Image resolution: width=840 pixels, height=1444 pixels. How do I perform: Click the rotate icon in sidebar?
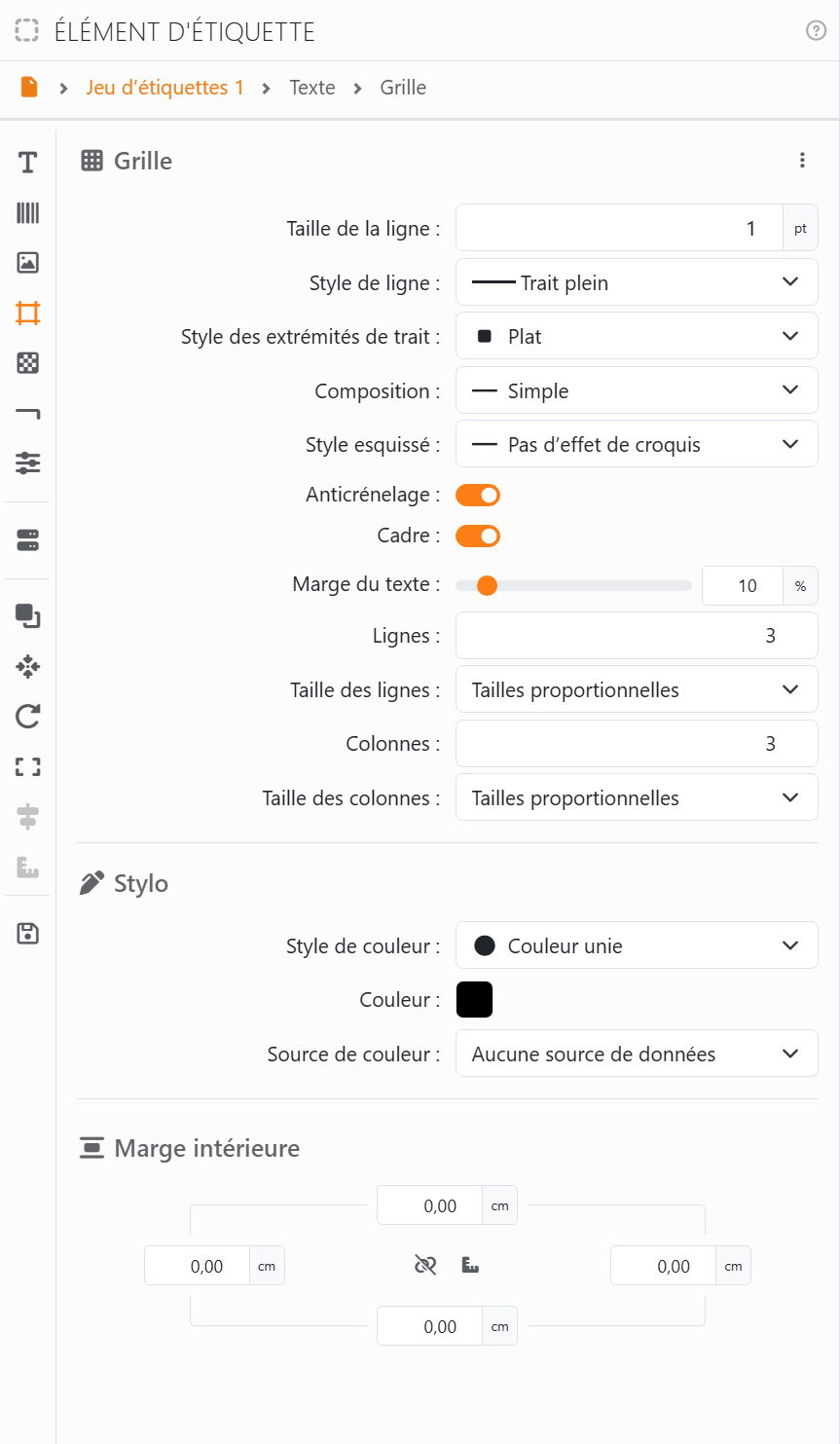pos(28,717)
